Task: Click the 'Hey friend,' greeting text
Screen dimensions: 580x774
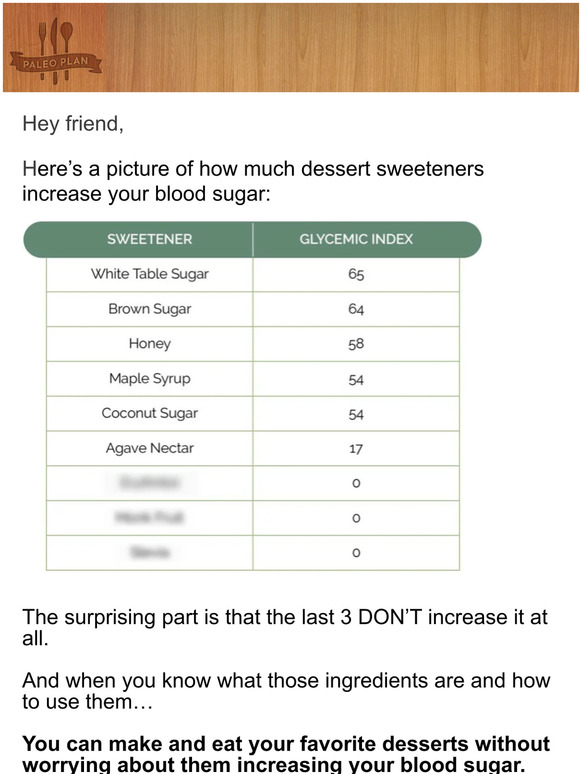Action: point(73,124)
